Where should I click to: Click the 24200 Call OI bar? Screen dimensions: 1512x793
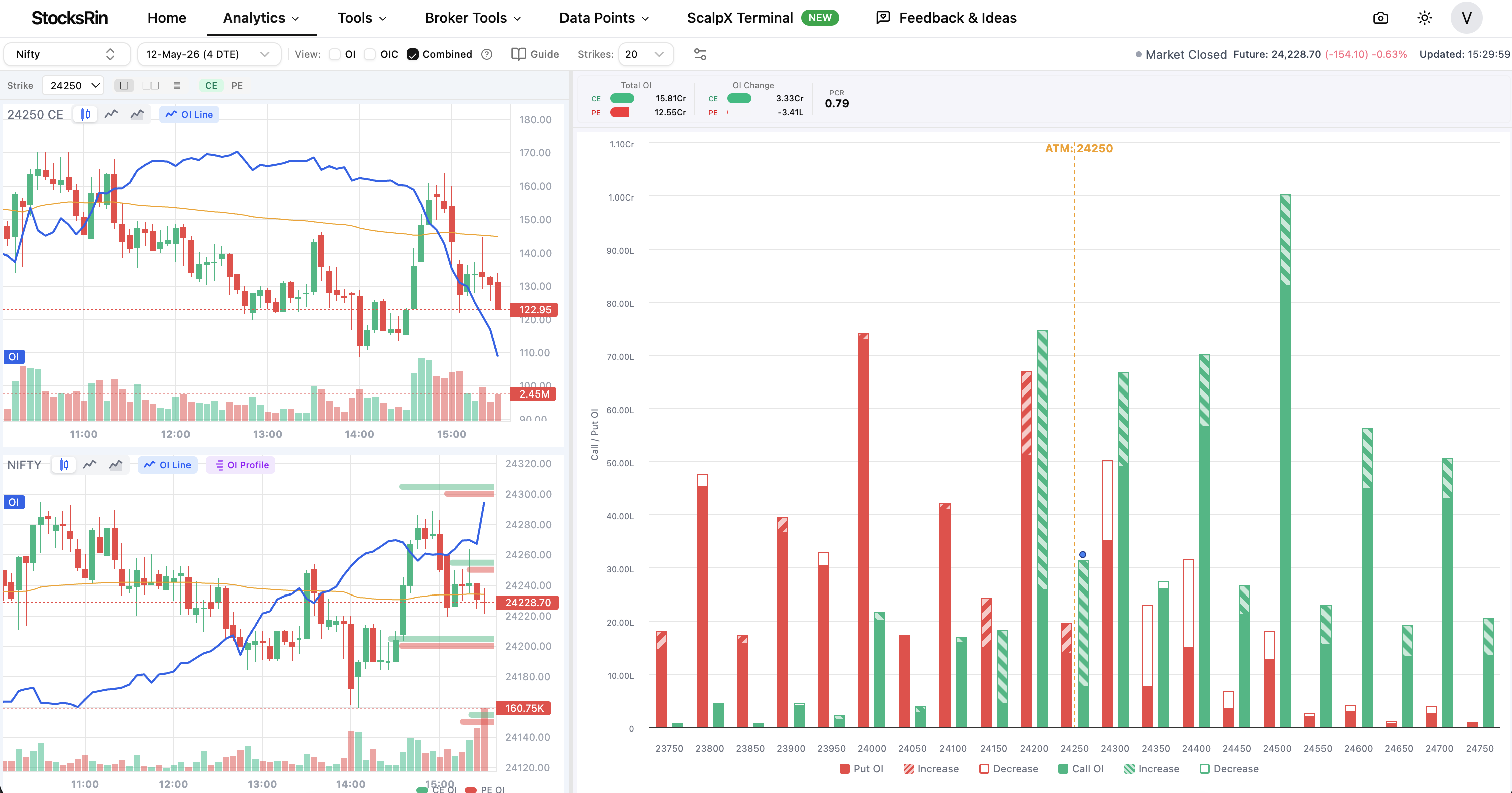coord(1042,529)
